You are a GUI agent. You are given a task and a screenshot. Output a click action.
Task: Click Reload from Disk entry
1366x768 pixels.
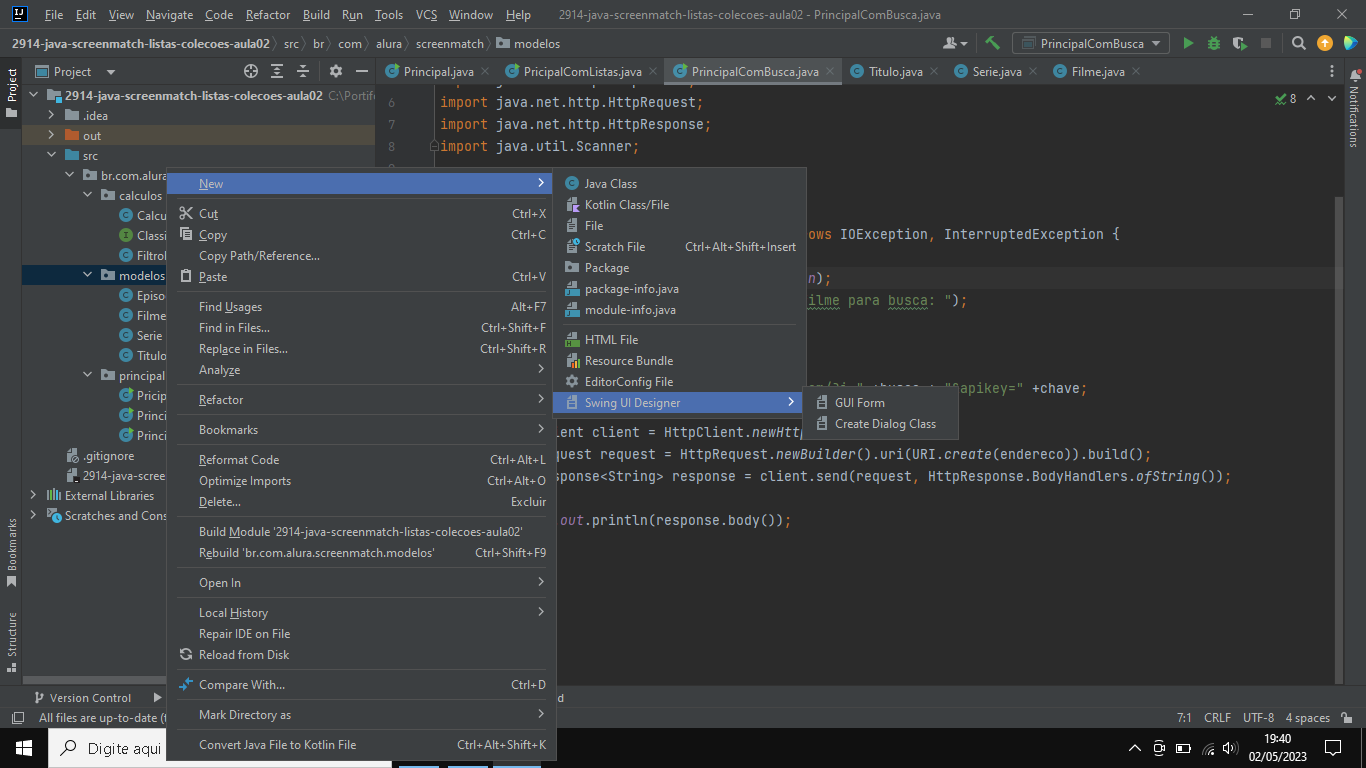(361, 655)
